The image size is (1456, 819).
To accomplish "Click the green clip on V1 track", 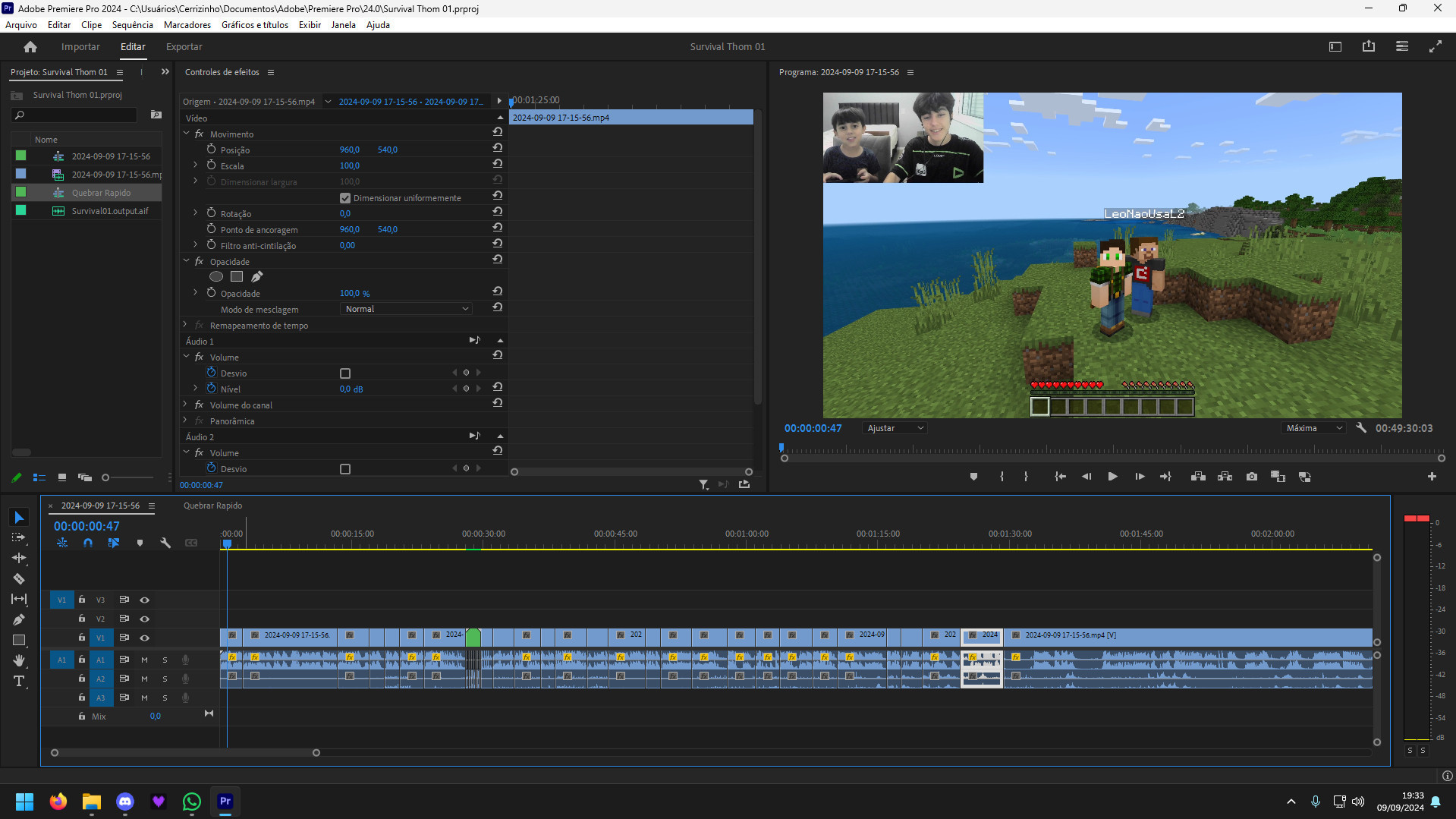I will [x=473, y=637].
